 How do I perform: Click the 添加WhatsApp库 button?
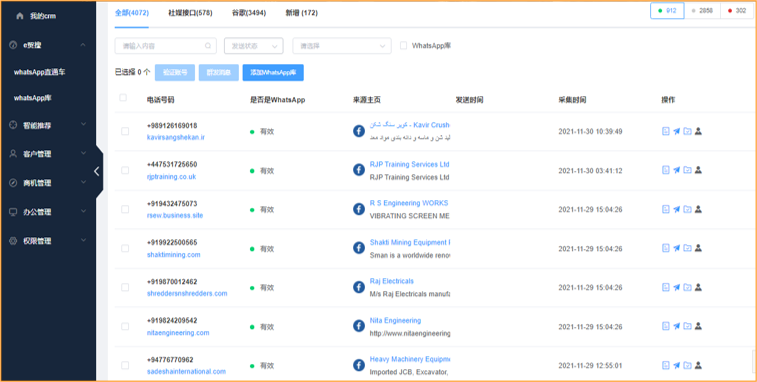(273, 72)
